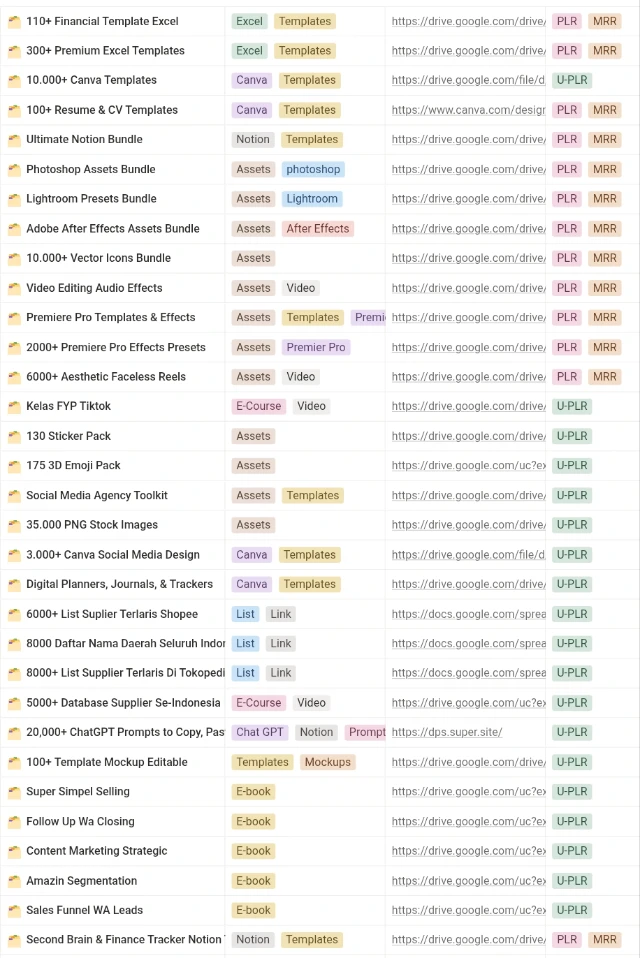This screenshot has height=958, width=640.
Task: Open the dps.super.site link
Action: (x=447, y=732)
